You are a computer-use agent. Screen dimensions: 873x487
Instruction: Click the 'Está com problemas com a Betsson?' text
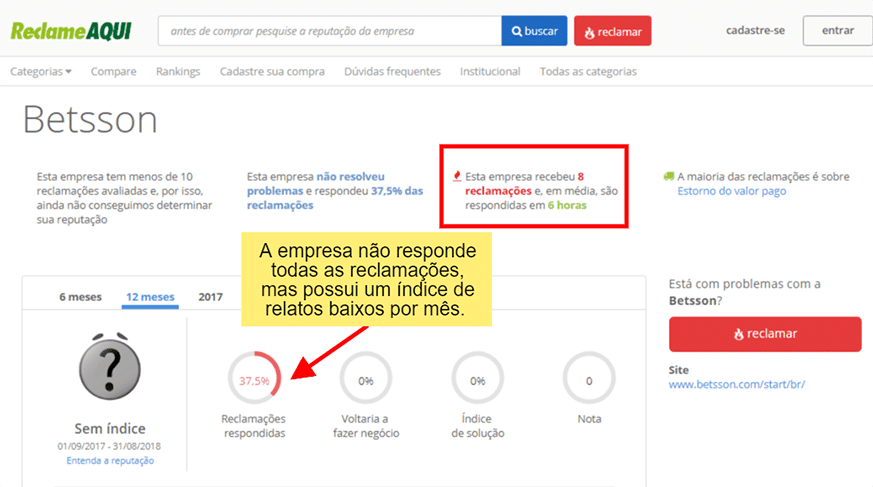point(744,292)
